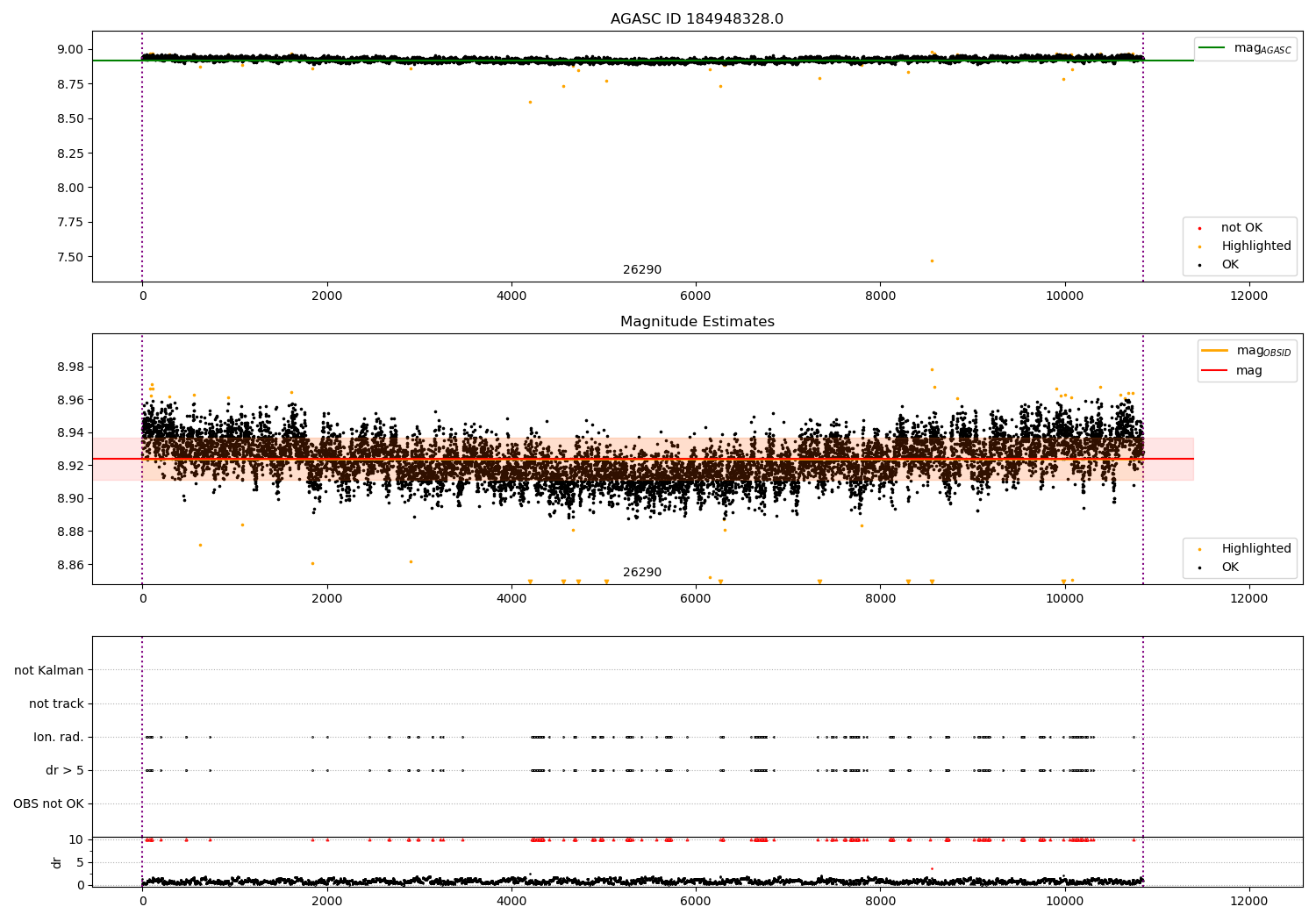Image resolution: width=1316 pixels, height=921 pixels.
Task: Click the 'dr > 5' row label
Action: pyautogui.click(x=65, y=771)
